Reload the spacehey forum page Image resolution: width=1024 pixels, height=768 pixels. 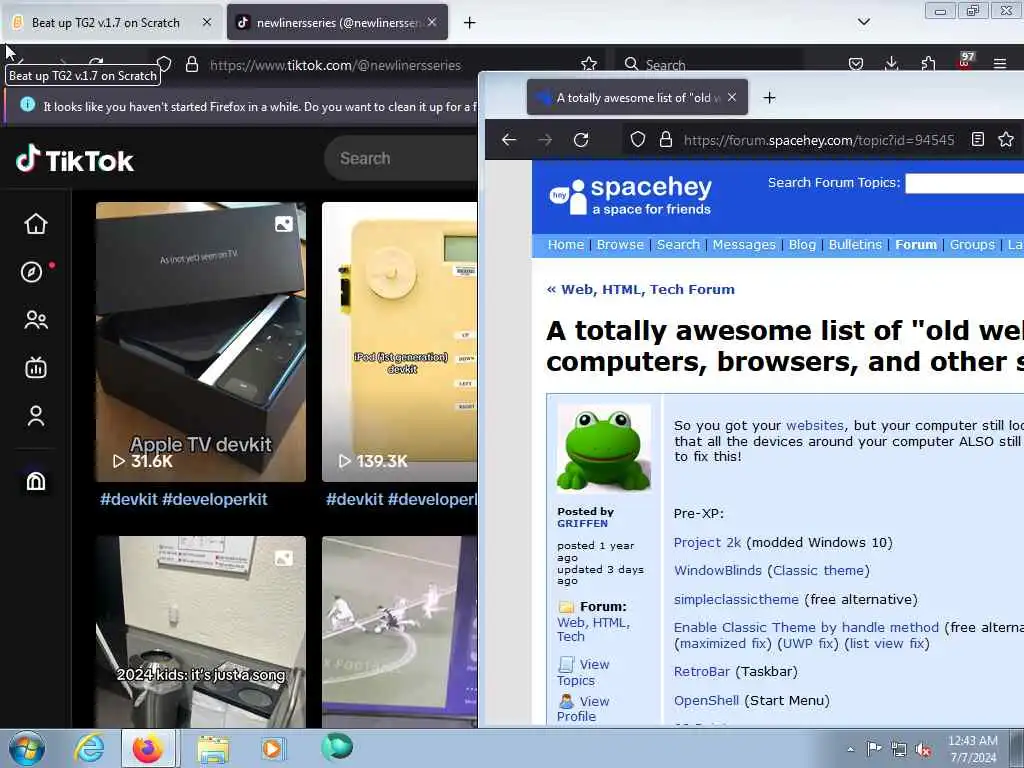pos(581,139)
